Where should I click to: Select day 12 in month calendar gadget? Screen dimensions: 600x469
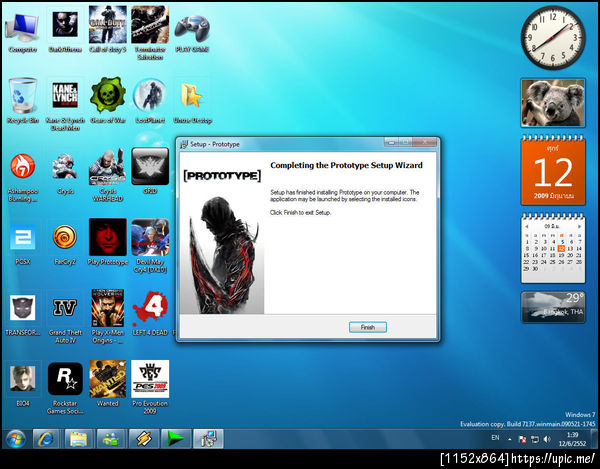[561, 249]
